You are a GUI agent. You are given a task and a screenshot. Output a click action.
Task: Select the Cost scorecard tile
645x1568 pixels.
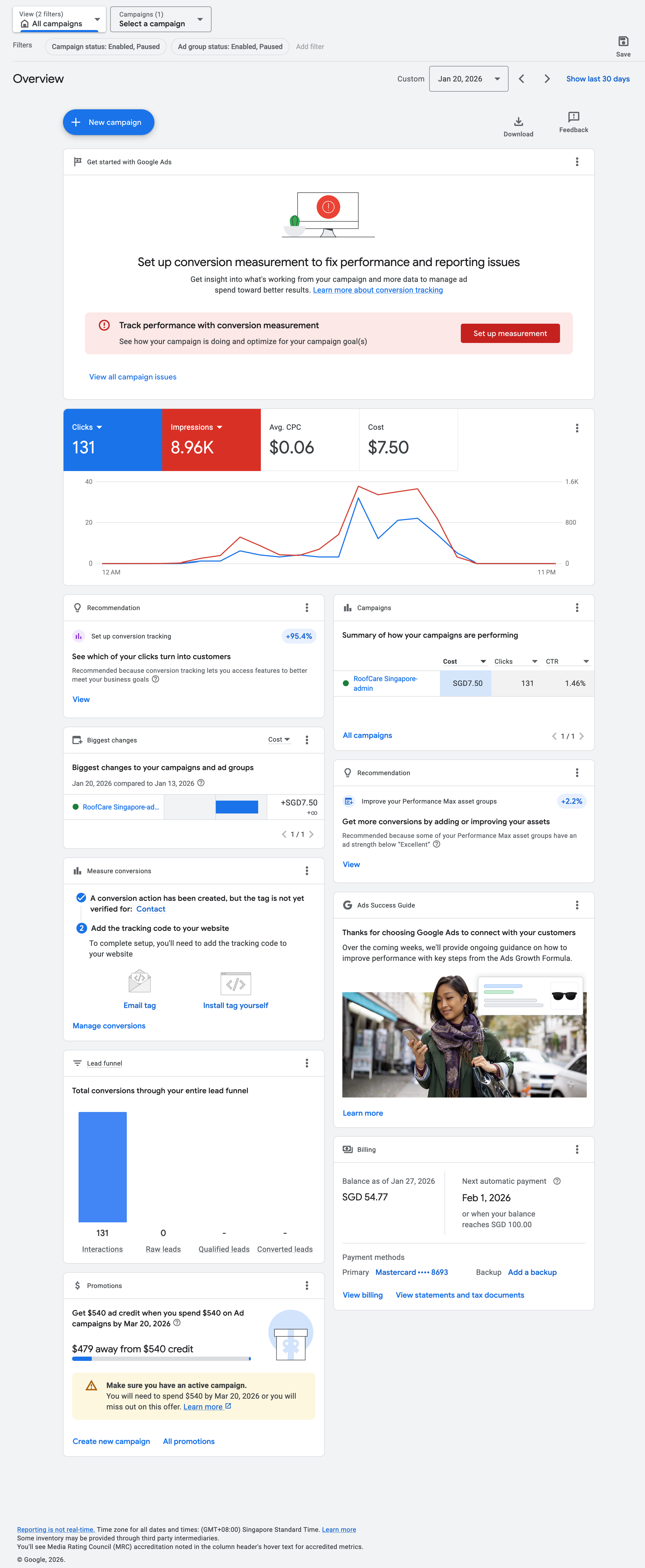409,439
